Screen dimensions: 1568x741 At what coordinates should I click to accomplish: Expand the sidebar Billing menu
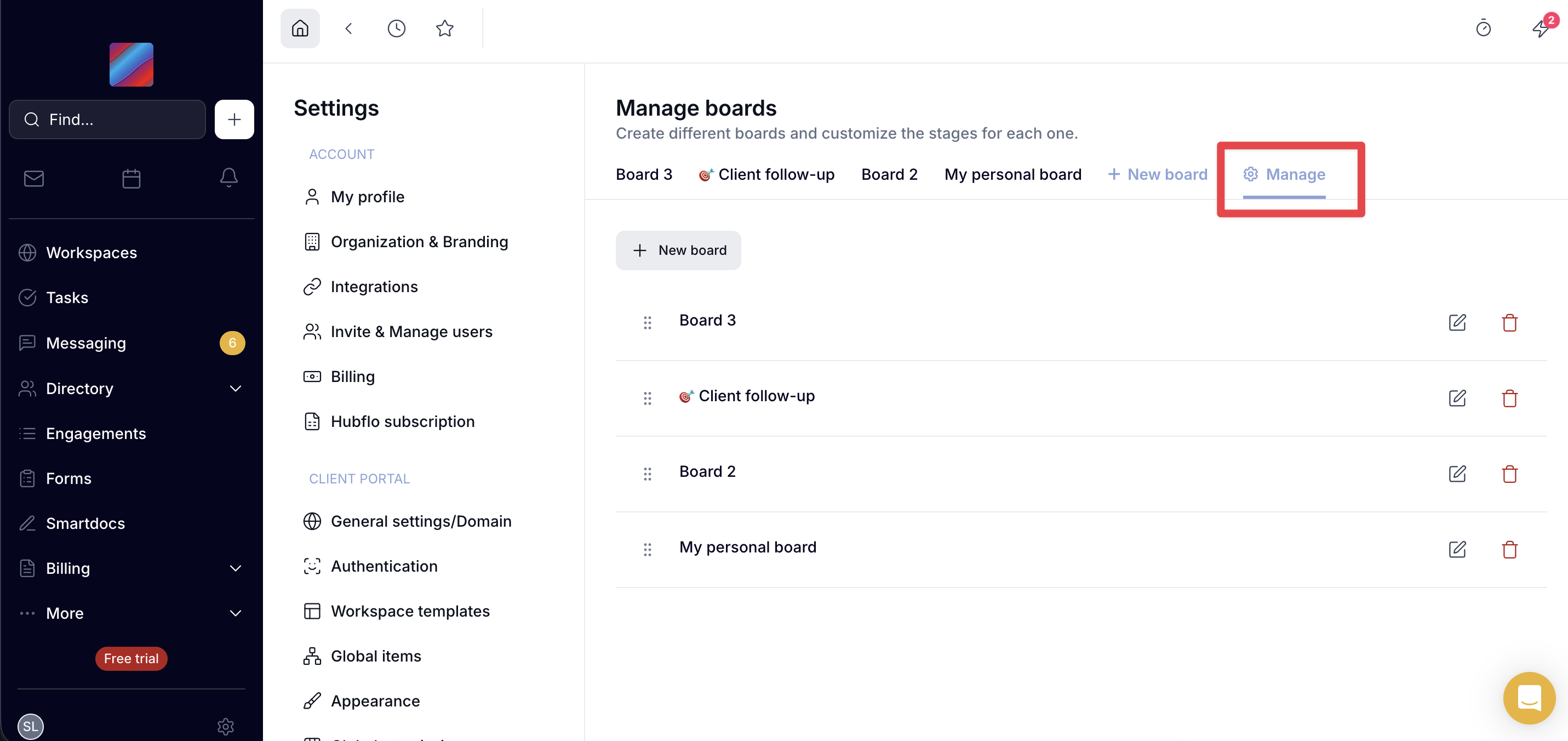pyautogui.click(x=235, y=568)
